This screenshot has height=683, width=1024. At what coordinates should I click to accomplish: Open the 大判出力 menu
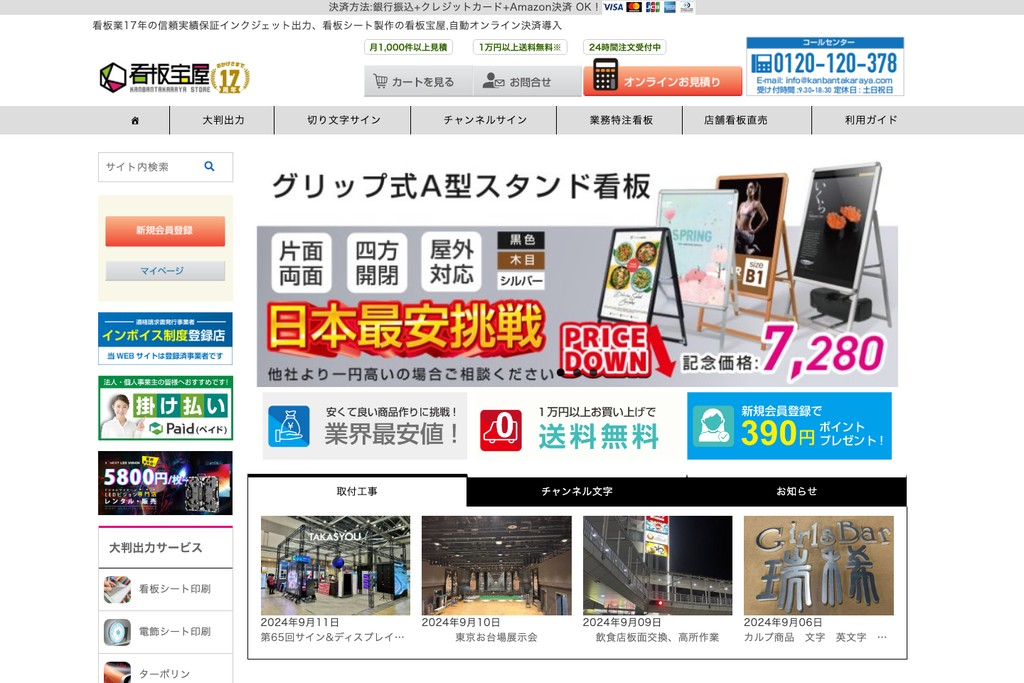(x=223, y=120)
